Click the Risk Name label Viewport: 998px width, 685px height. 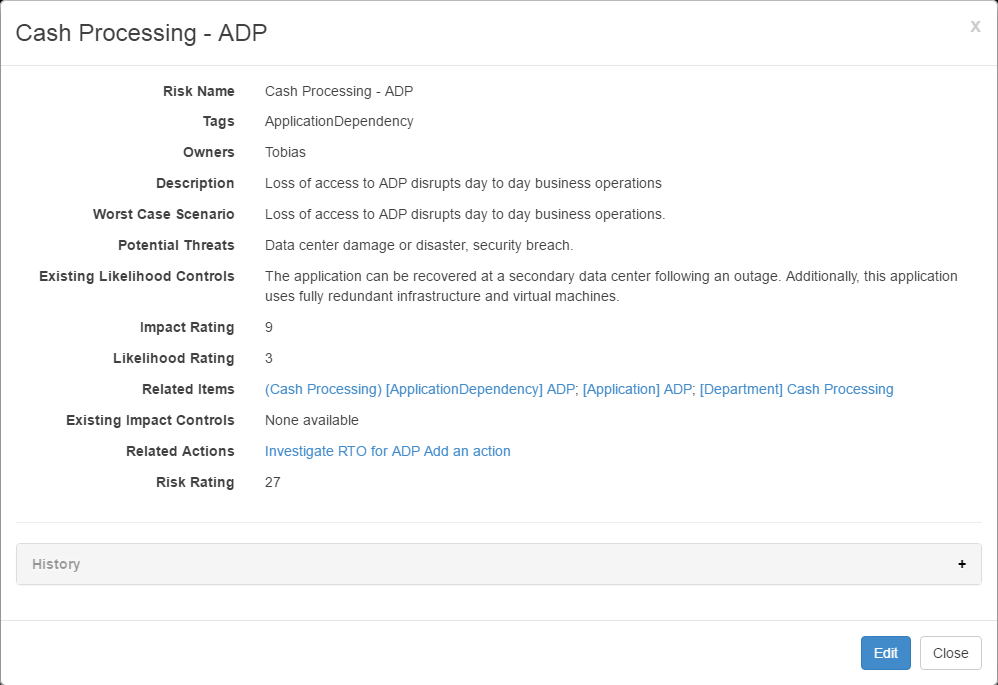click(x=199, y=91)
